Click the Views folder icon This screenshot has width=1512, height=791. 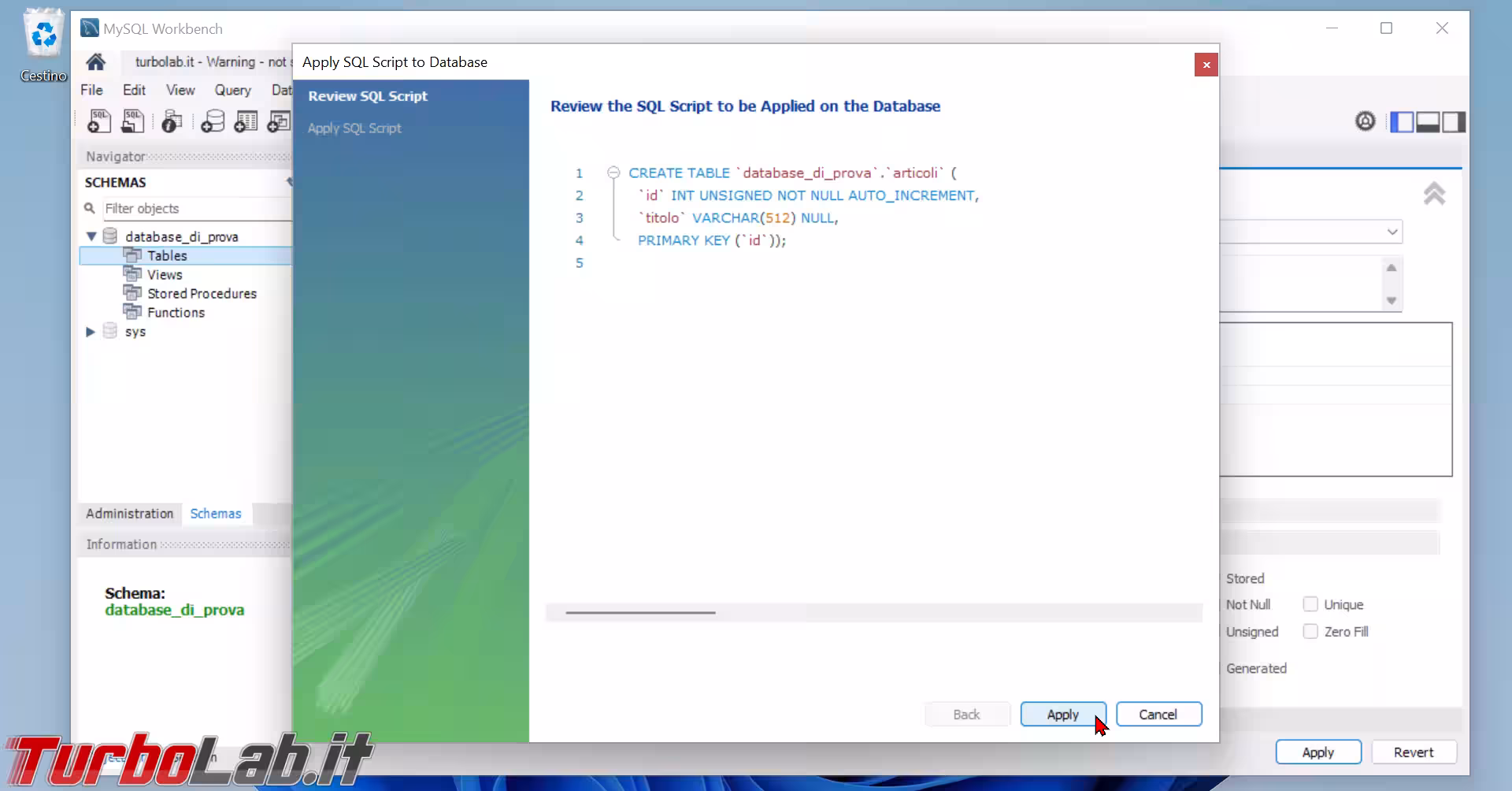(x=132, y=274)
